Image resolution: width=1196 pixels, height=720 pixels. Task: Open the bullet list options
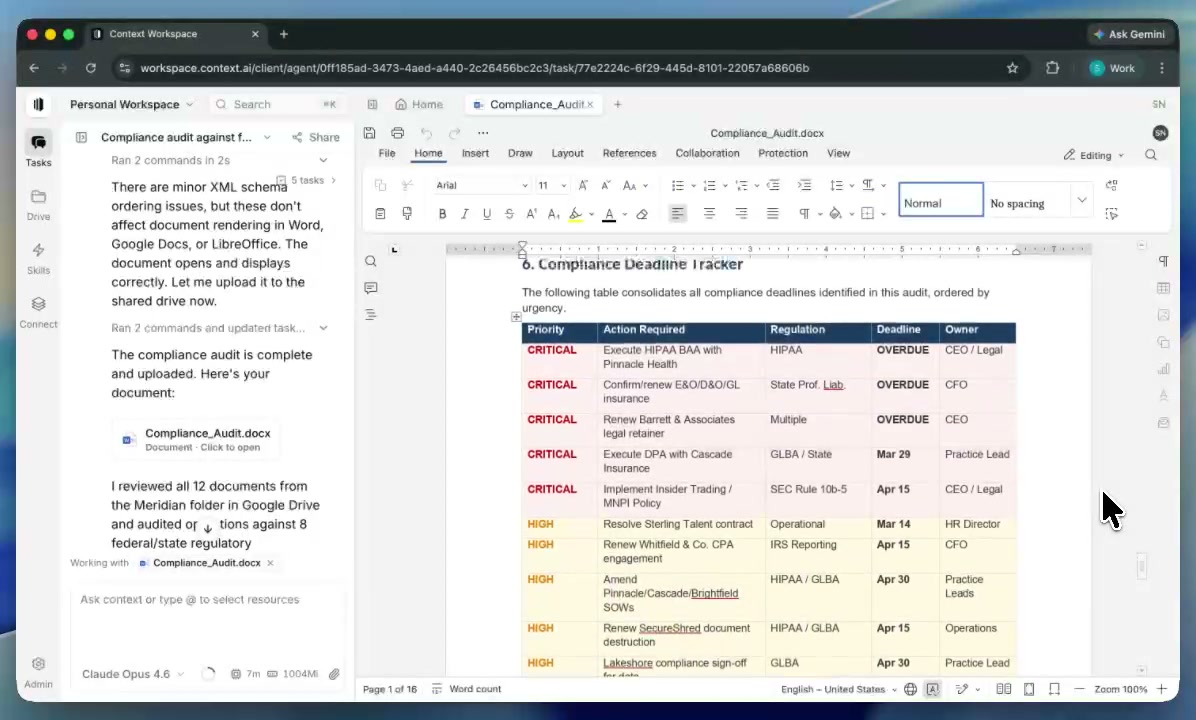coord(693,186)
